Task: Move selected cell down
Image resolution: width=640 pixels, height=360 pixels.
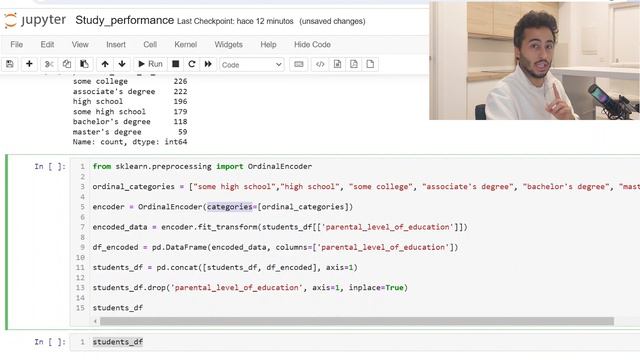Action: point(122,64)
